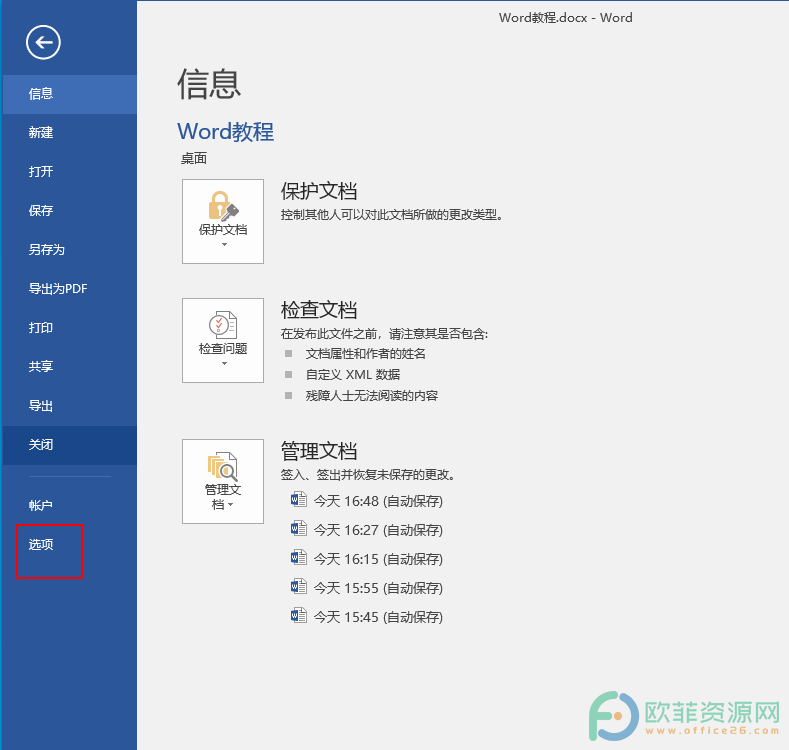Click Word file icon beside 今天 15:55

click(298, 586)
